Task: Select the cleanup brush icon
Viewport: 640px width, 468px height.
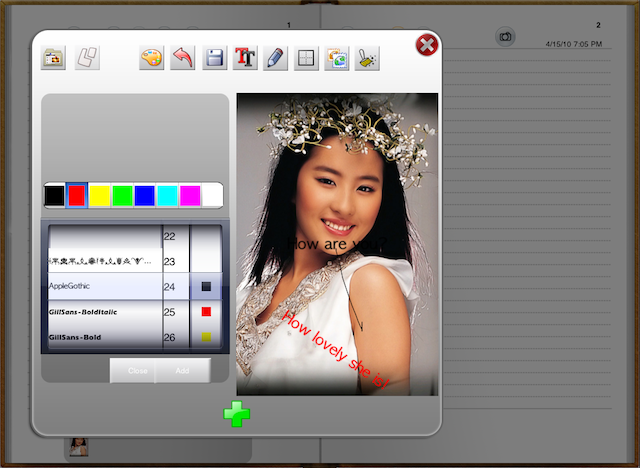Action: pyautogui.click(x=368, y=58)
